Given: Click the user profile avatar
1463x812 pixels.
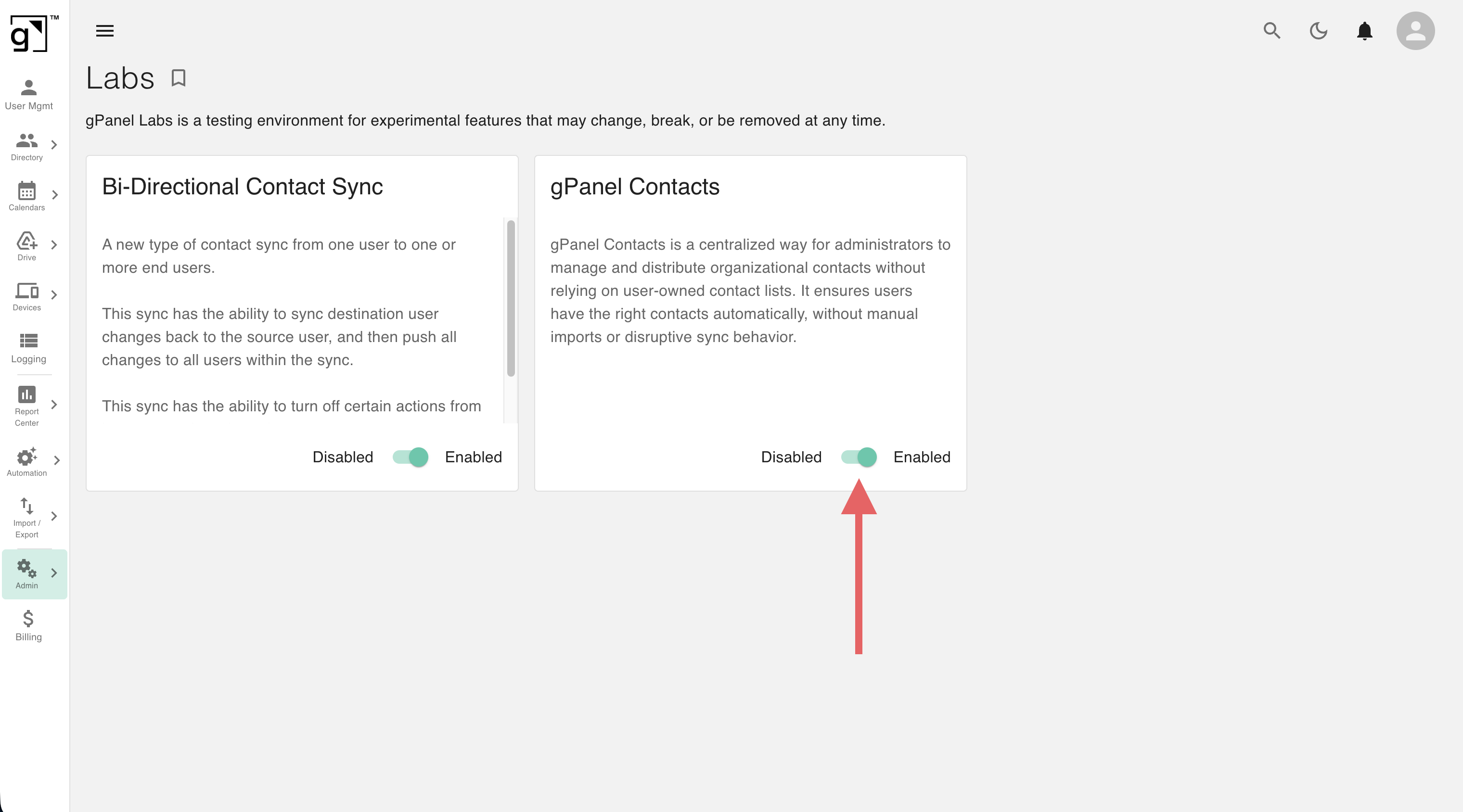Looking at the screenshot, I should click(1415, 31).
